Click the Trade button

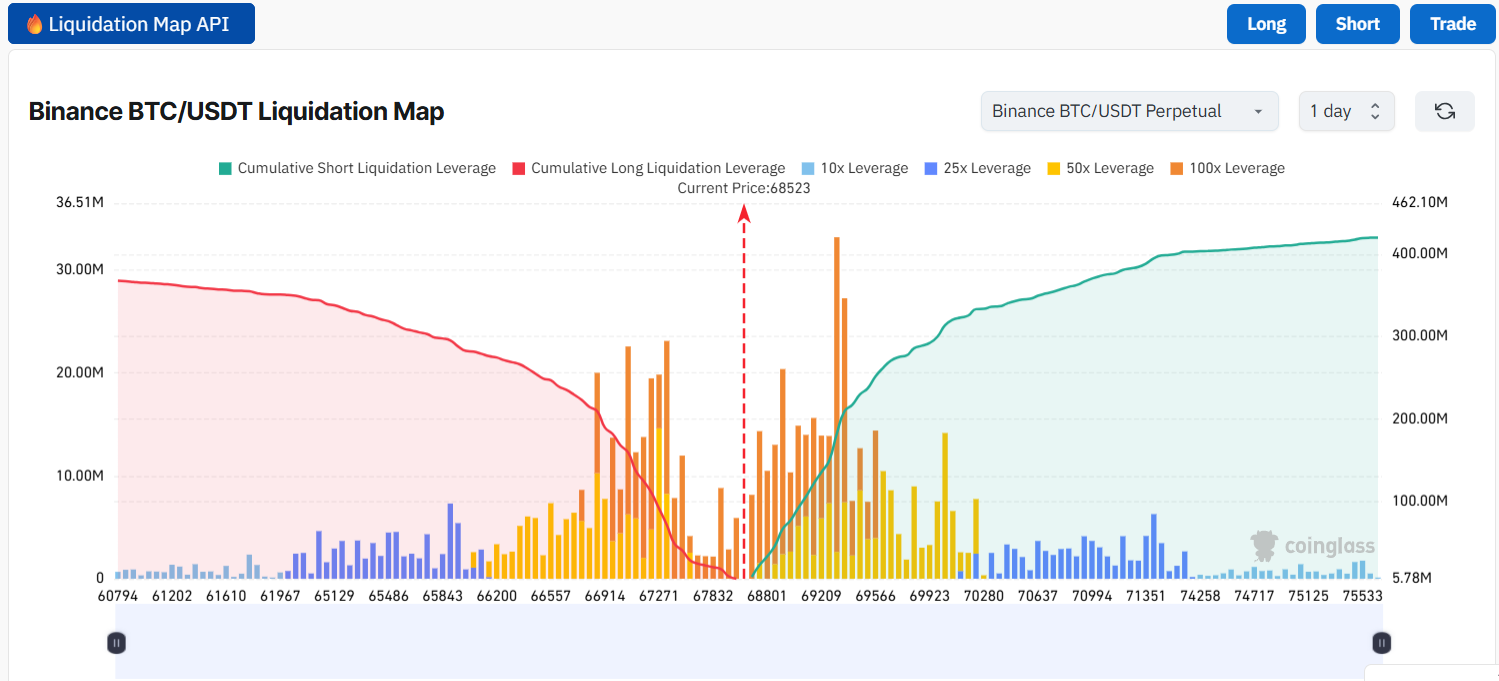click(x=1452, y=24)
